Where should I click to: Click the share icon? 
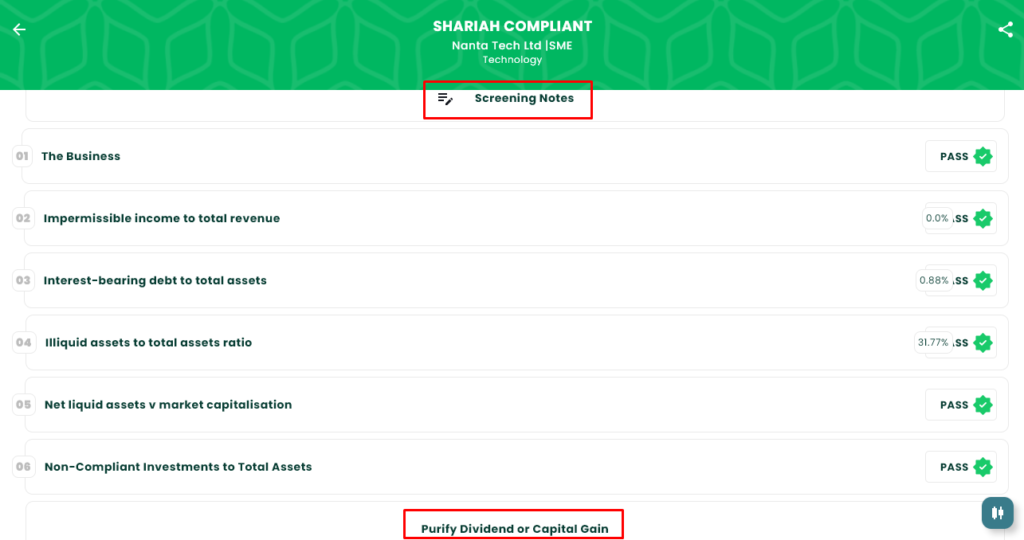click(x=1005, y=29)
